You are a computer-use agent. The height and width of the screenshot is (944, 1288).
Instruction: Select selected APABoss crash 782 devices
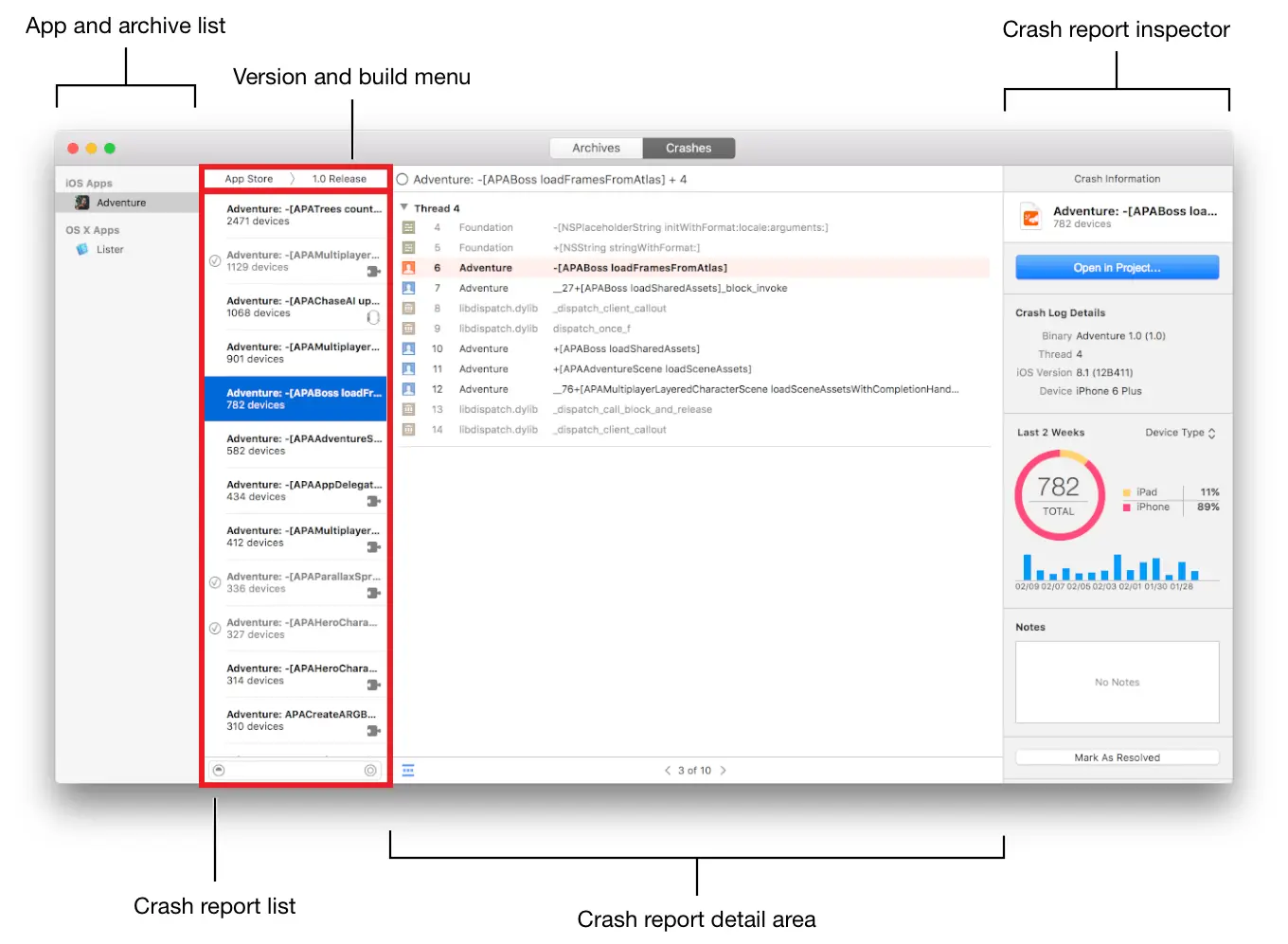tap(295, 399)
